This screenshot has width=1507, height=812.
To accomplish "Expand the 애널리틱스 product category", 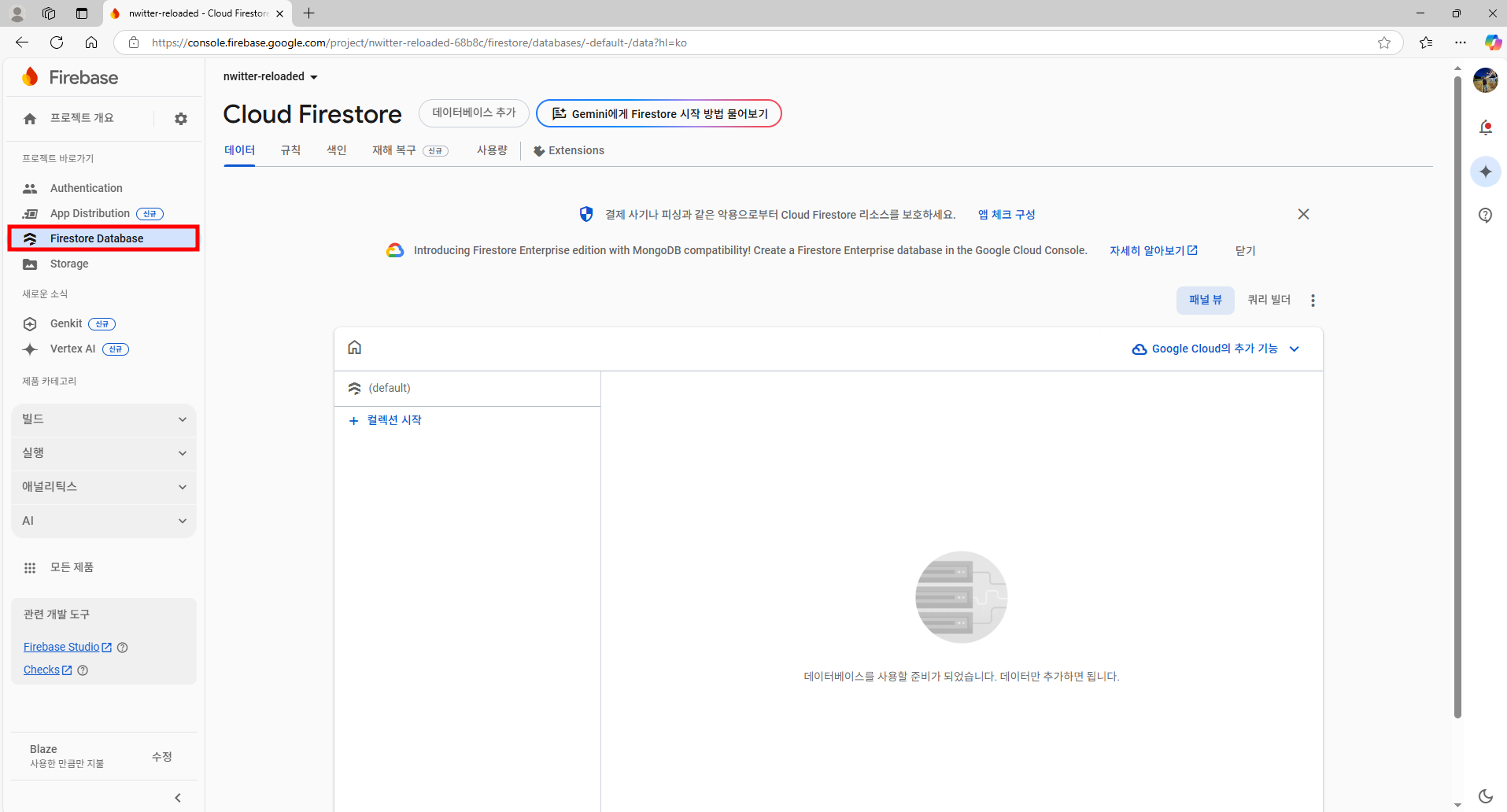I will [x=104, y=487].
